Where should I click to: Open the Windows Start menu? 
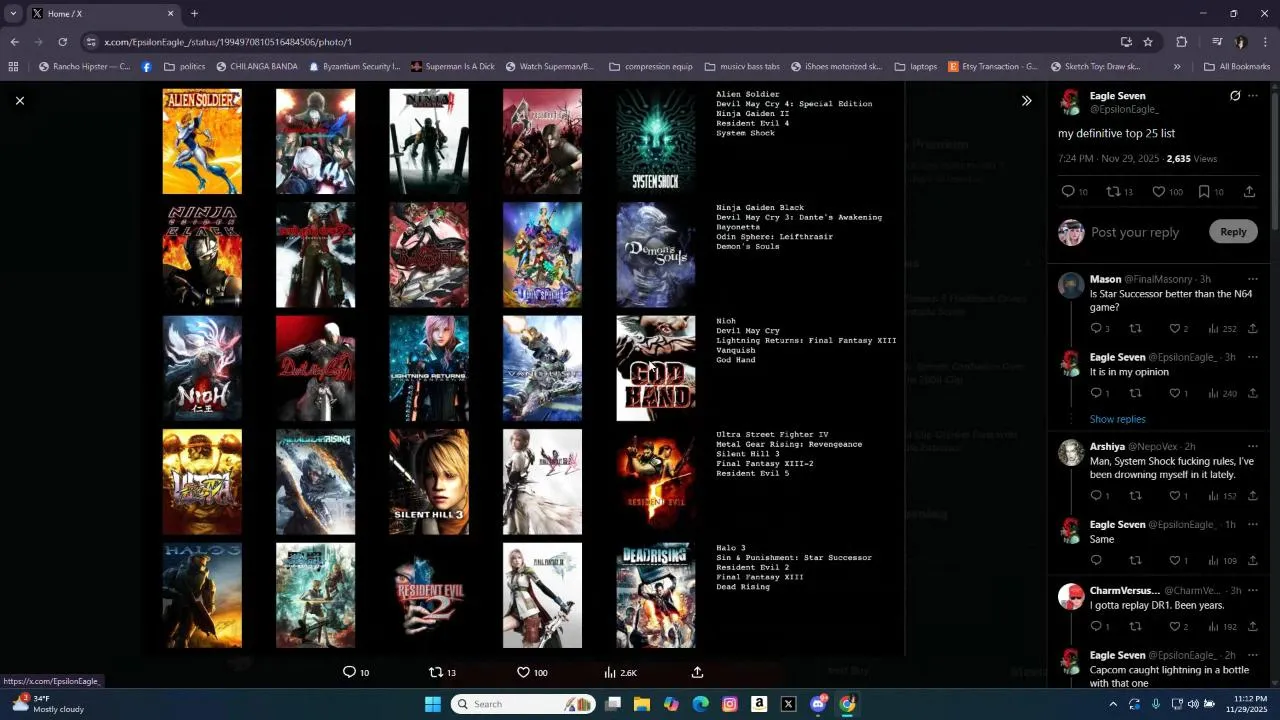click(432, 704)
